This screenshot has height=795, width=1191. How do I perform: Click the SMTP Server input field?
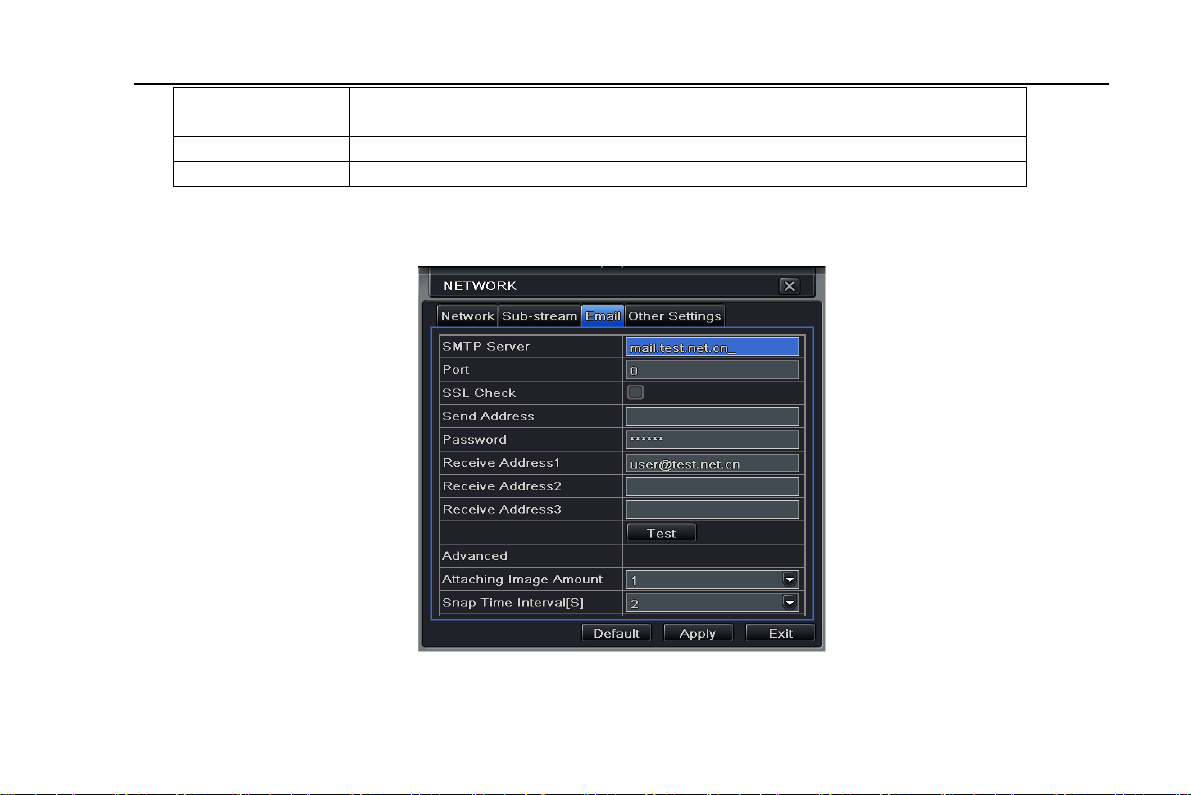click(712, 347)
